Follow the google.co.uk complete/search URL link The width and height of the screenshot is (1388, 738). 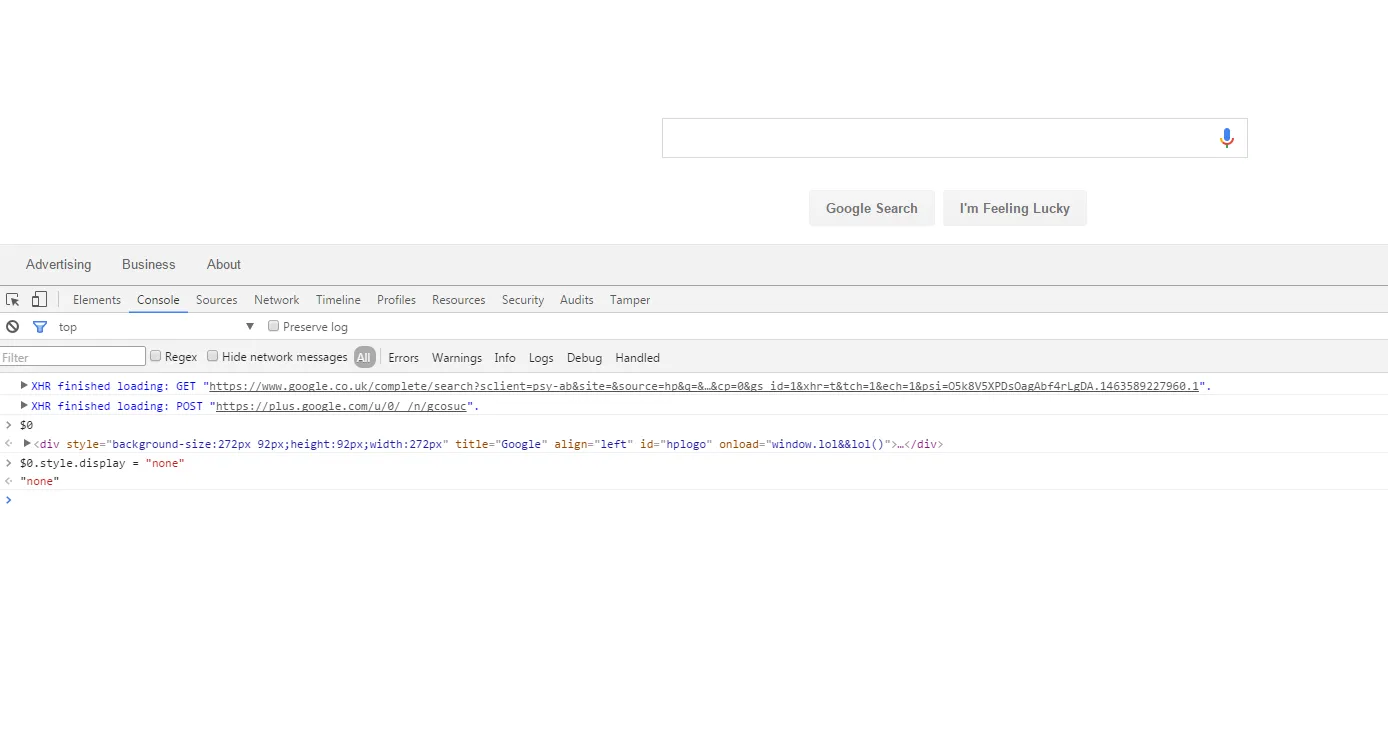(704, 386)
